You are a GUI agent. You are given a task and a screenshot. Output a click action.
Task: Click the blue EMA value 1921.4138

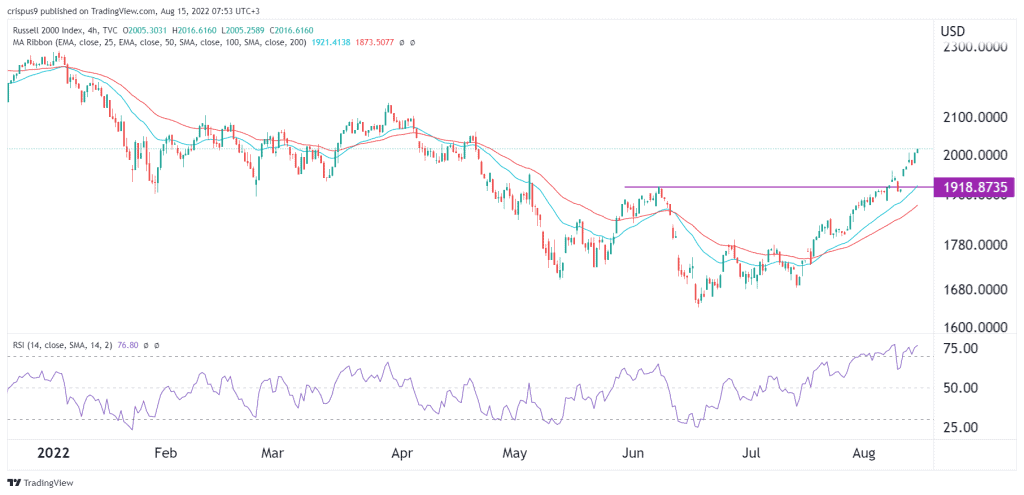(331, 42)
